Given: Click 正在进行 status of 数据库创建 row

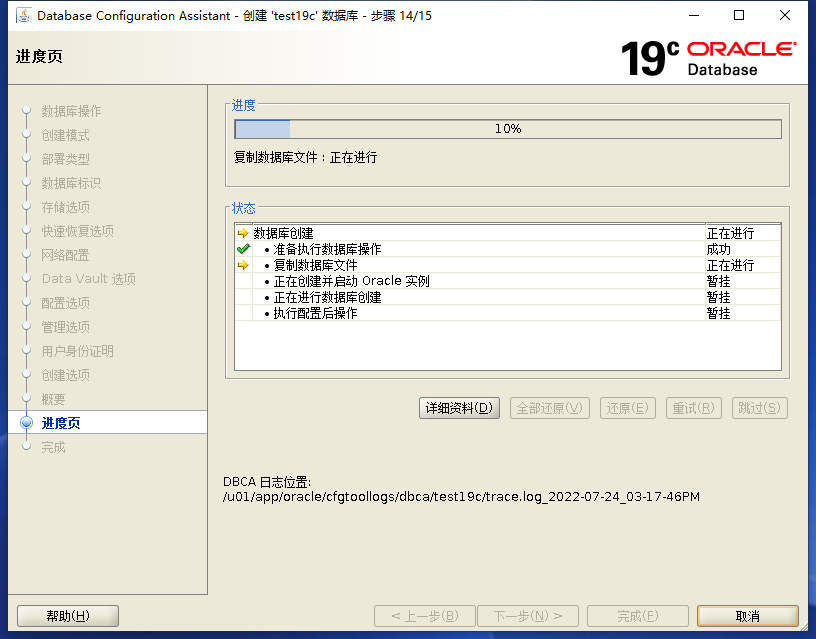Looking at the screenshot, I should pyautogui.click(x=730, y=233).
